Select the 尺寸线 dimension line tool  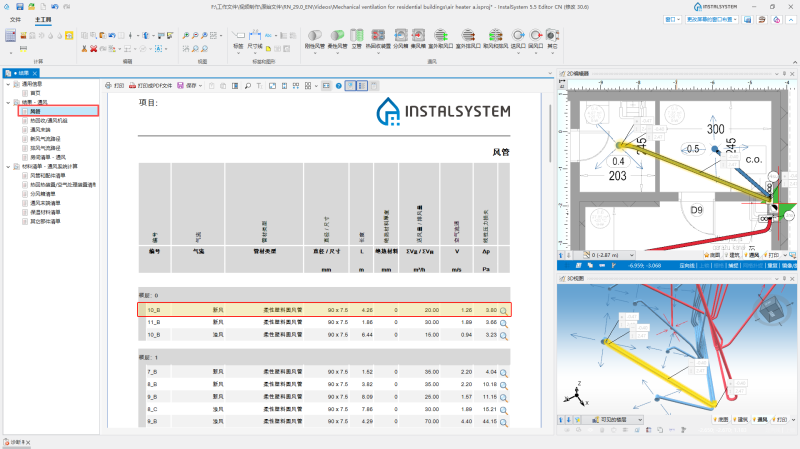coord(255,40)
